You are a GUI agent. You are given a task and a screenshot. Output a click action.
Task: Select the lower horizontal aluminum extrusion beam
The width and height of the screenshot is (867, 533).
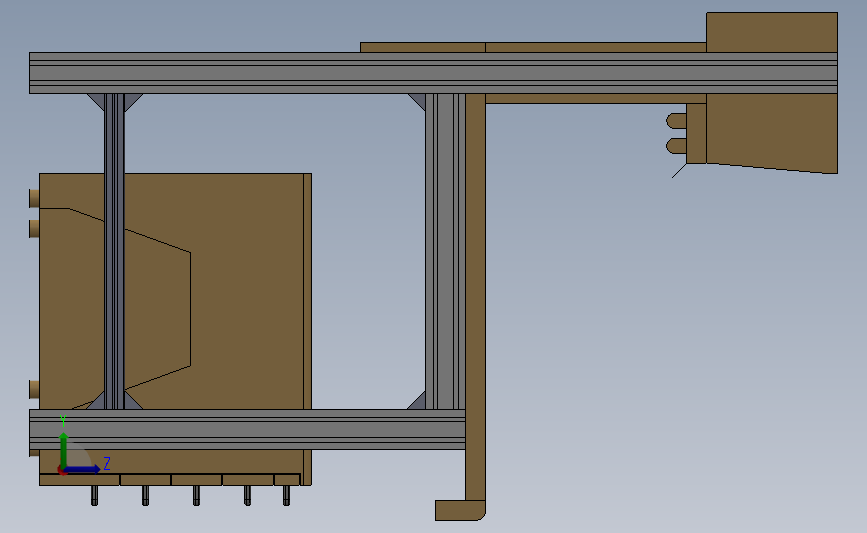tap(247, 429)
